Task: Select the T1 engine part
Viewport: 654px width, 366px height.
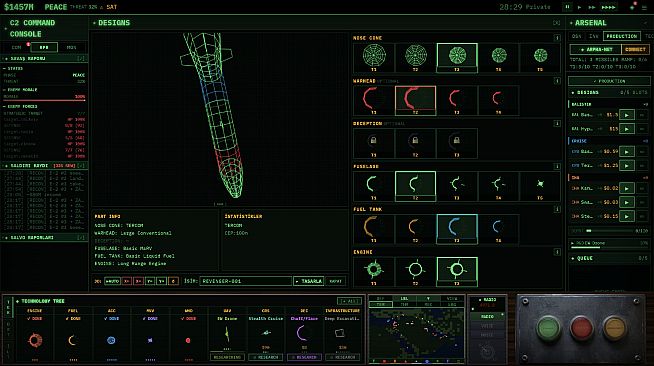Action: [374, 272]
